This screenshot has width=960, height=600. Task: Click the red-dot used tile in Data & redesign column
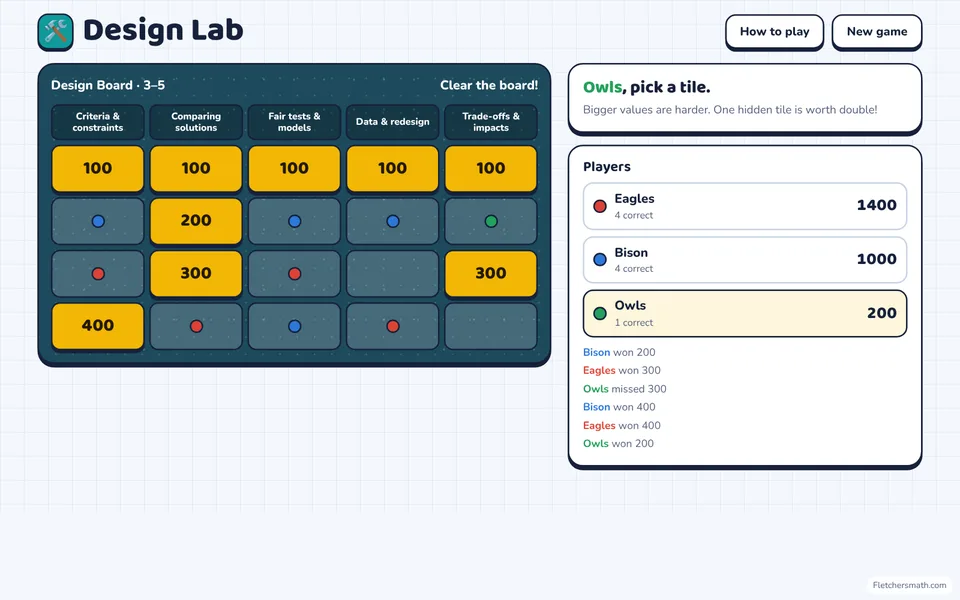pos(392,326)
